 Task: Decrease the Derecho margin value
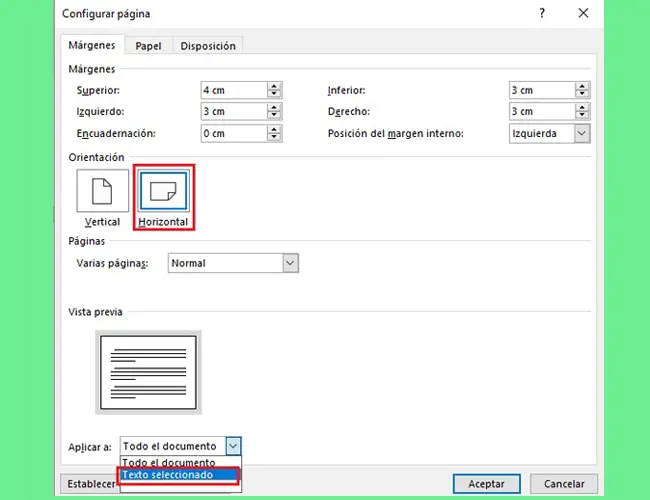(x=582, y=115)
